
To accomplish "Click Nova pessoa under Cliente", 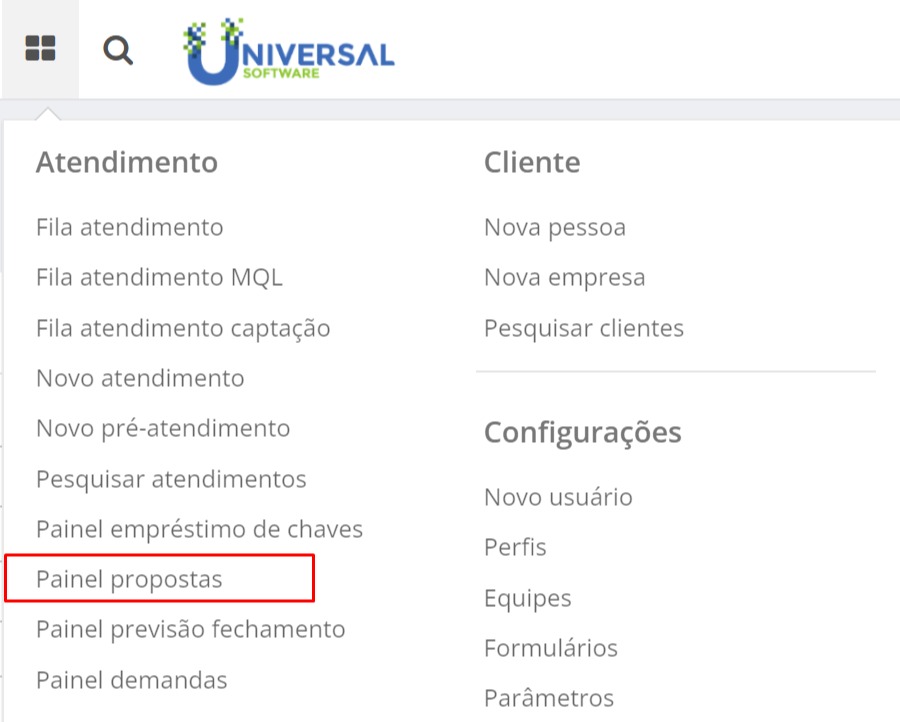I will point(555,228).
